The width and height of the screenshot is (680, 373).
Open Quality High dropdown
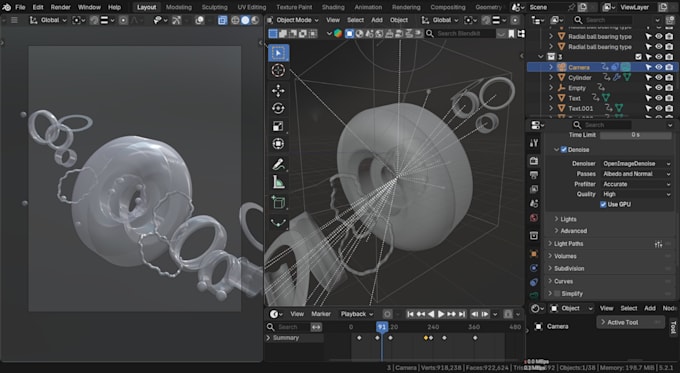637,194
